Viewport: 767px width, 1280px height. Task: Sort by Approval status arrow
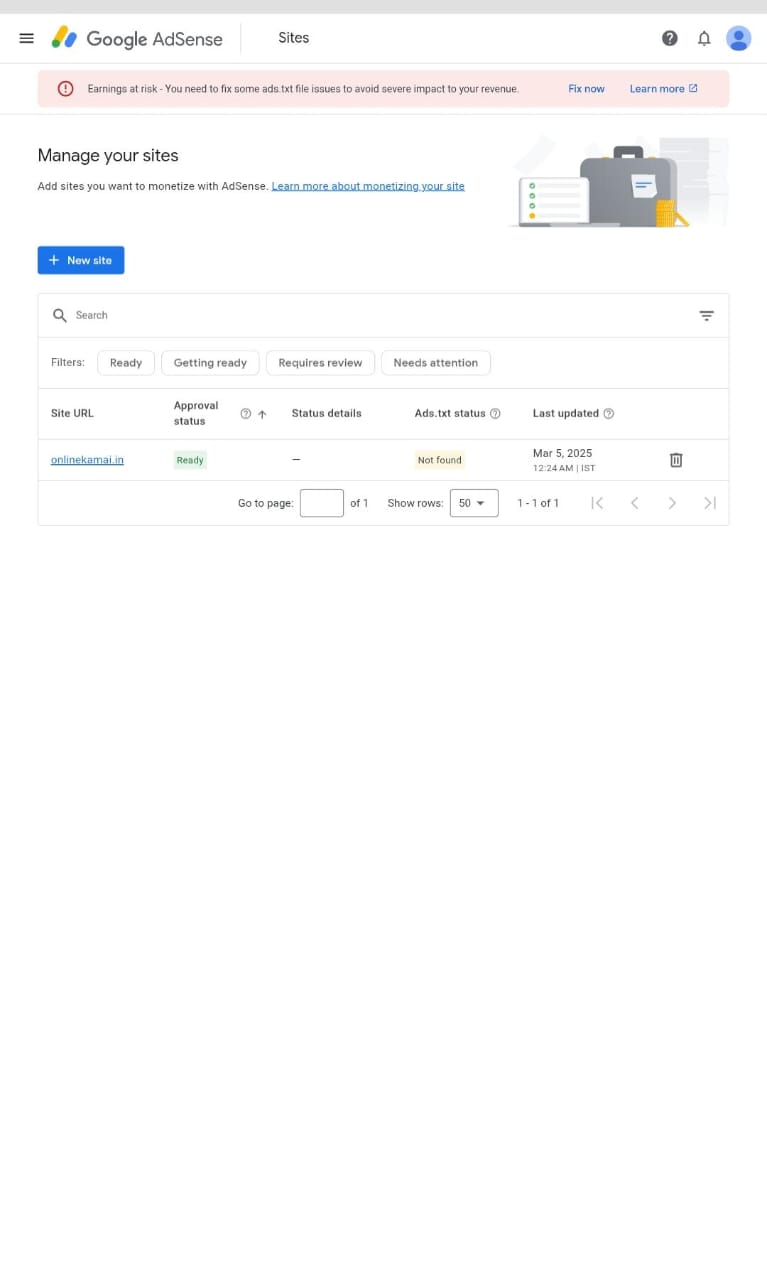click(x=262, y=414)
